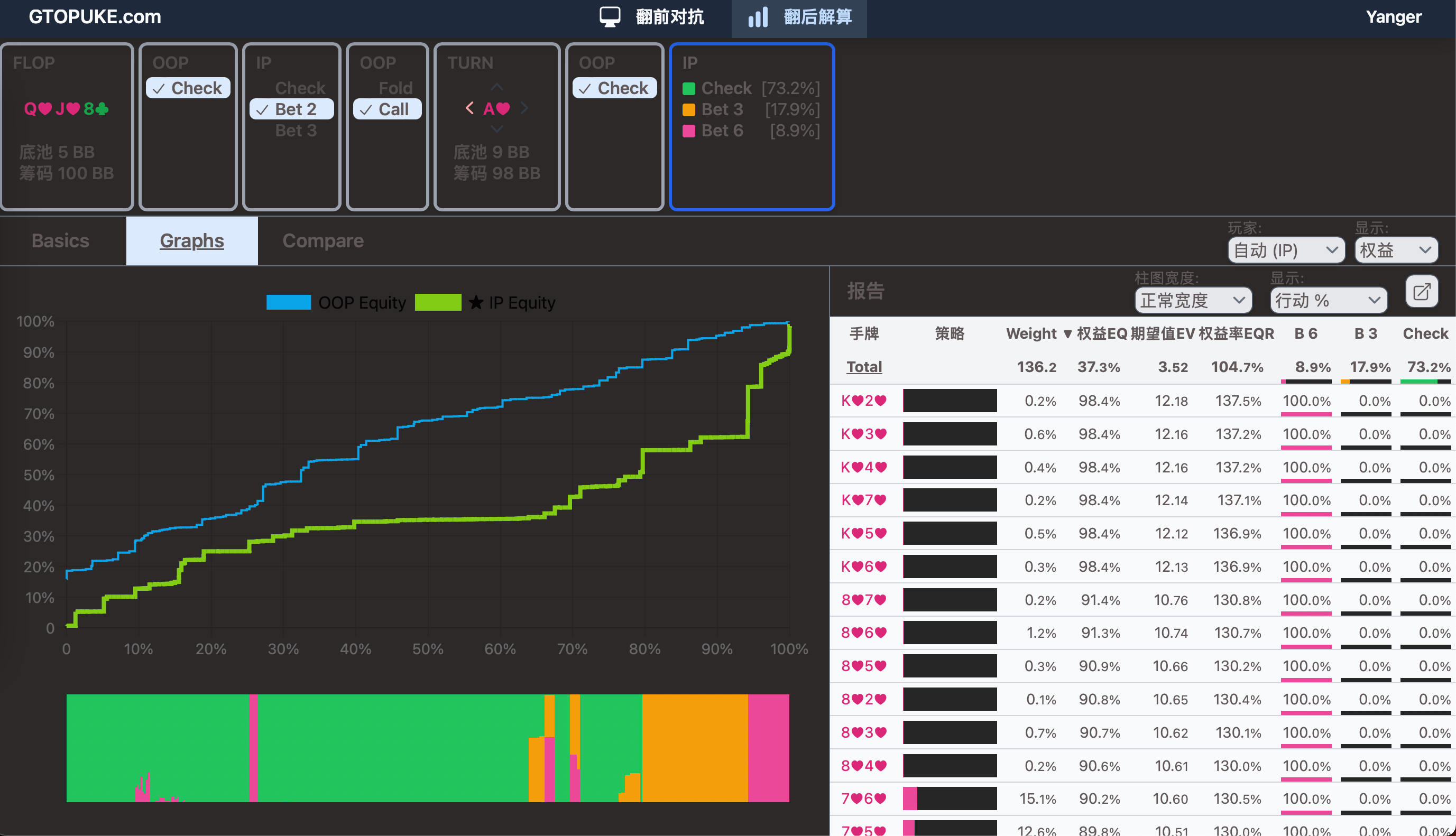Viewport: 1456px width, 836px height.
Task: Click the Total row link
Action: [864, 366]
